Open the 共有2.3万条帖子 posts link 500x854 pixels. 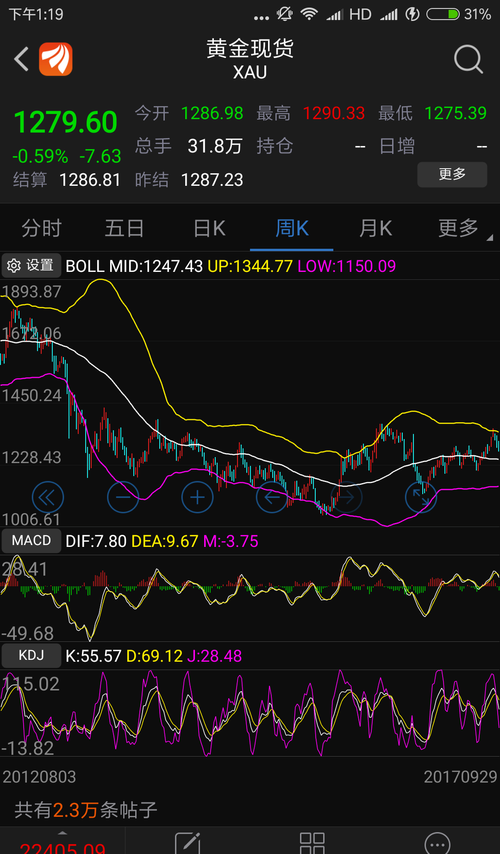point(86,810)
